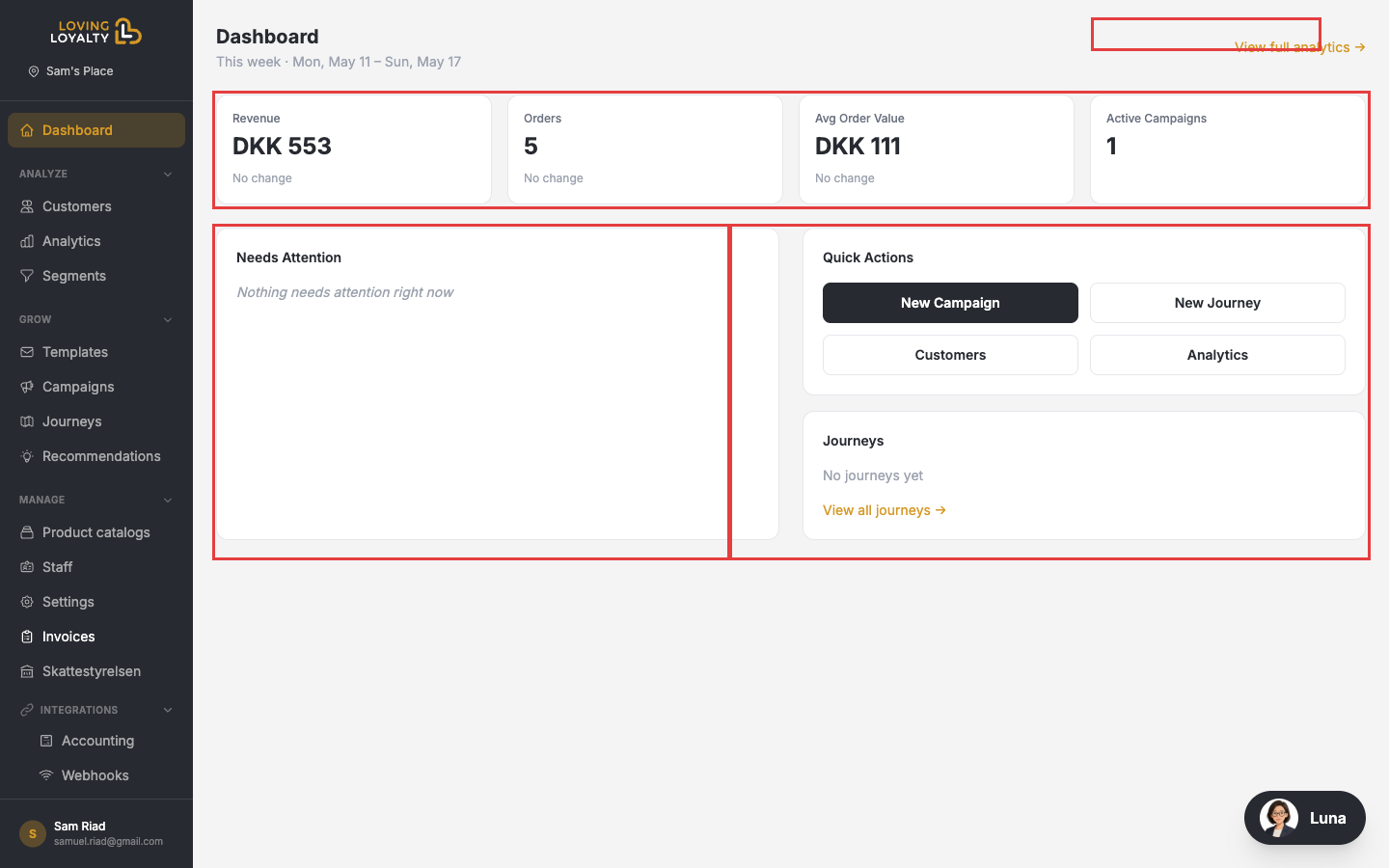Click the Journeys map icon
This screenshot has width=1389, height=868.
(x=27, y=421)
